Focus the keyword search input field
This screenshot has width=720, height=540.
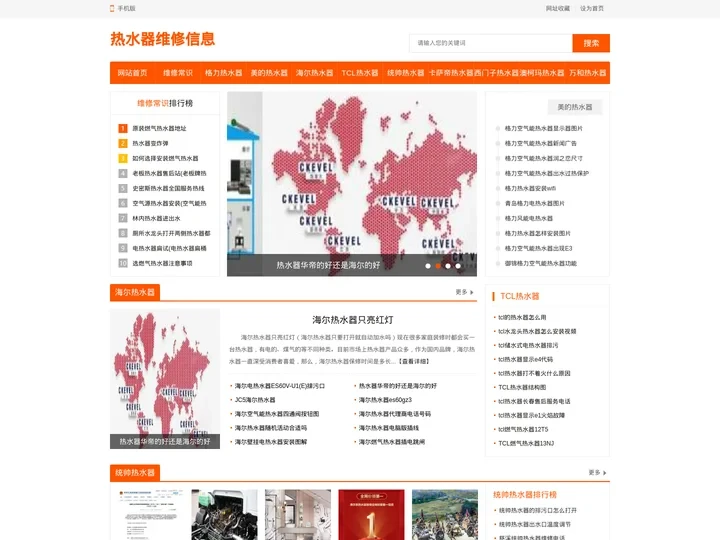[x=490, y=43]
